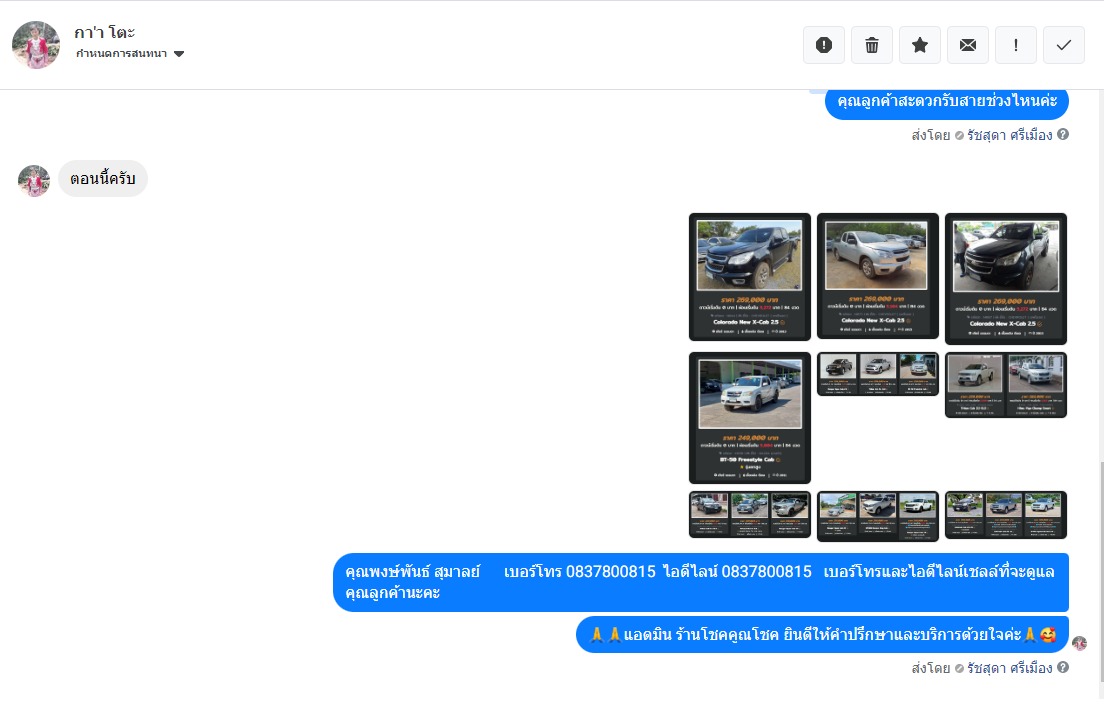Open the middle collage image in bottom row
Viewport: 1104px width, 710px height.
878,516
